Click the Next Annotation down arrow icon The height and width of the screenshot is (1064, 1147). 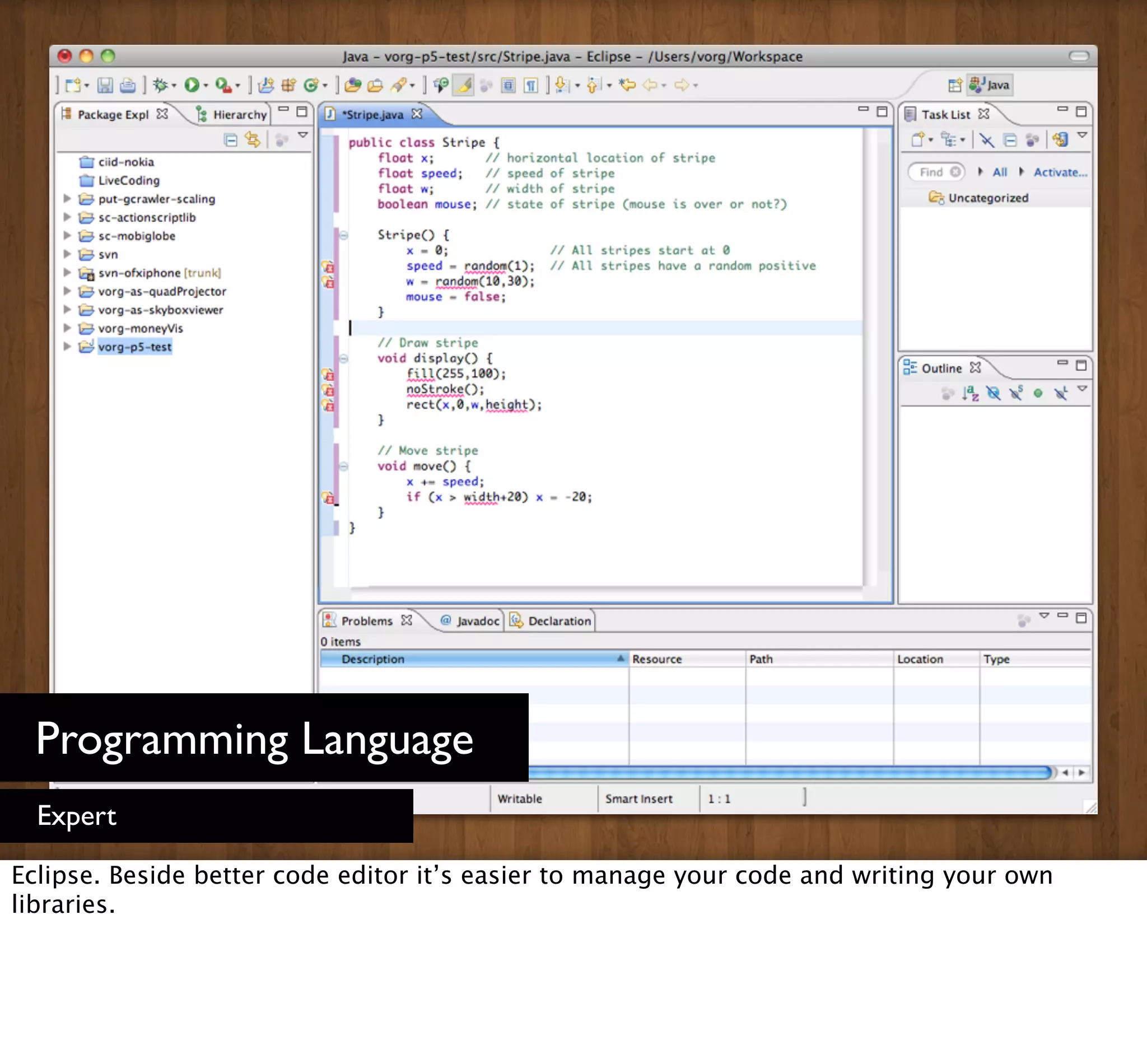pyautogui.click(x=562, y=85)
